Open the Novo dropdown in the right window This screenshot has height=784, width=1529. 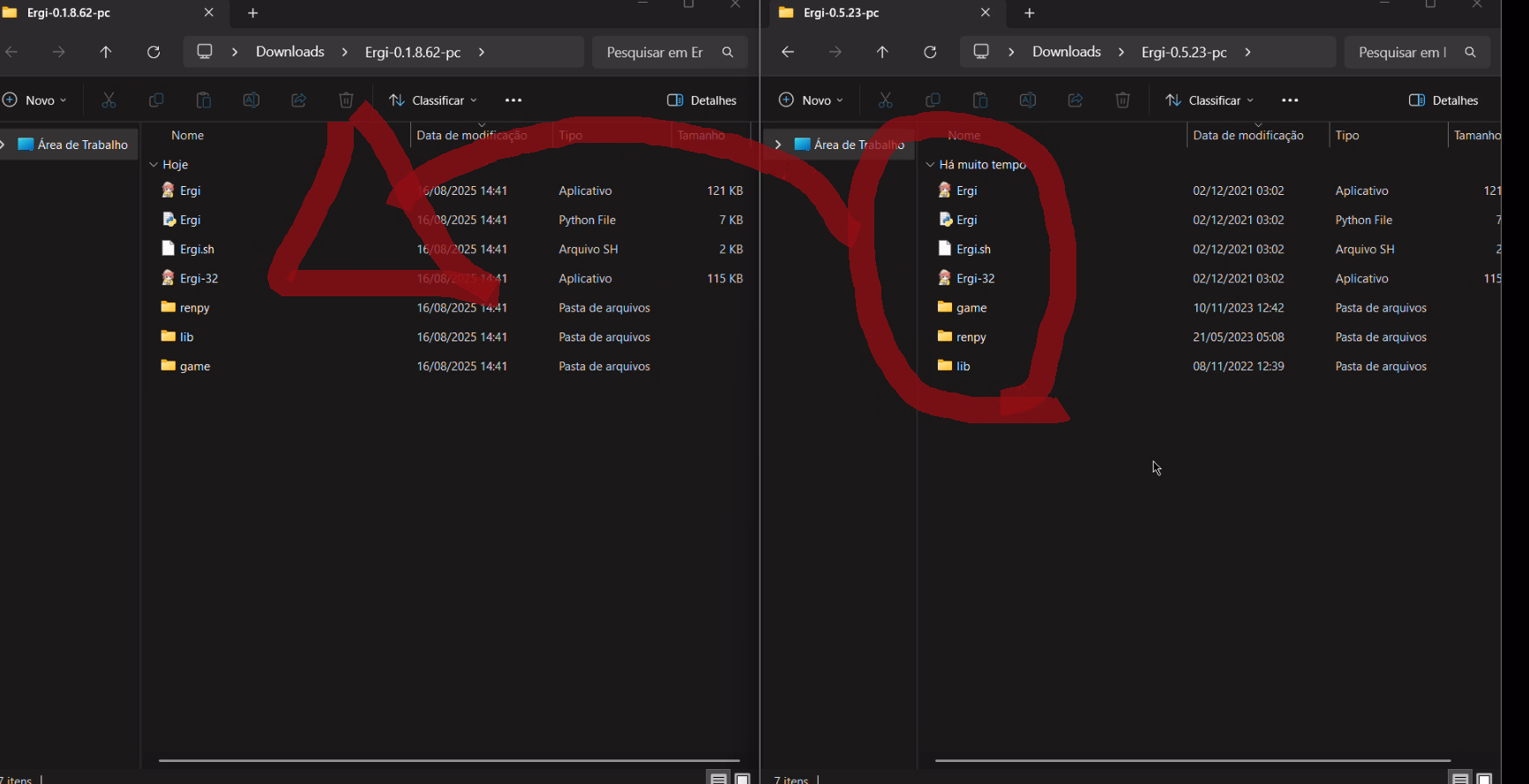coord(811,101)
